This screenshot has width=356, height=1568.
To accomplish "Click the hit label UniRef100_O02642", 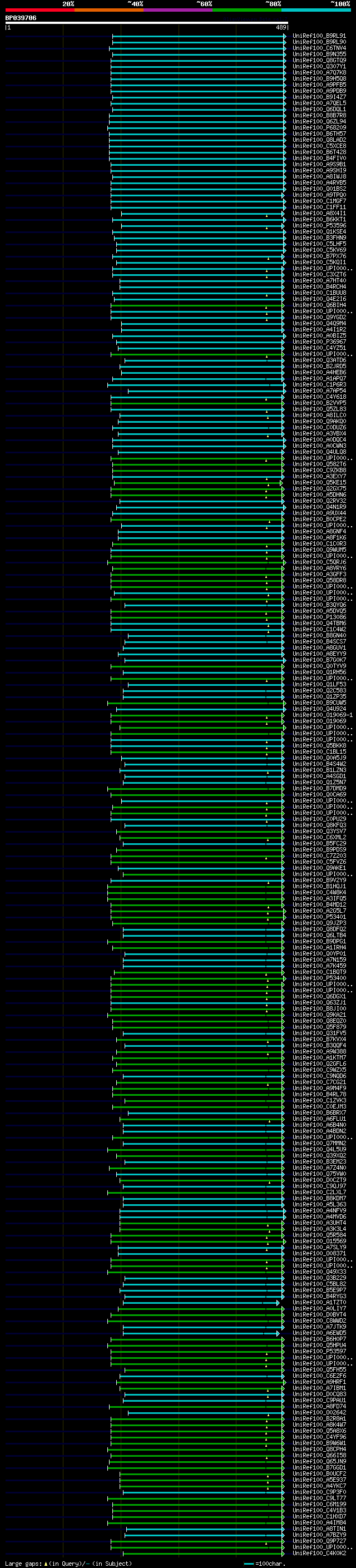I will point(319,1413).
